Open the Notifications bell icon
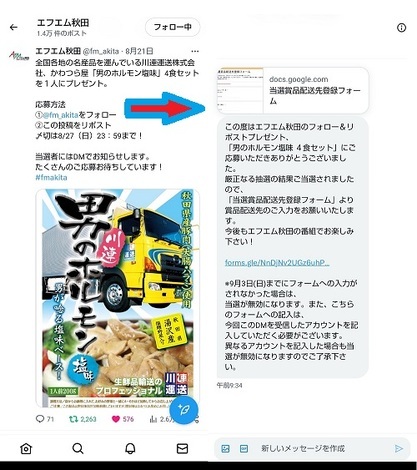This screenshot has height=470, width=417. tap(130, 449)
